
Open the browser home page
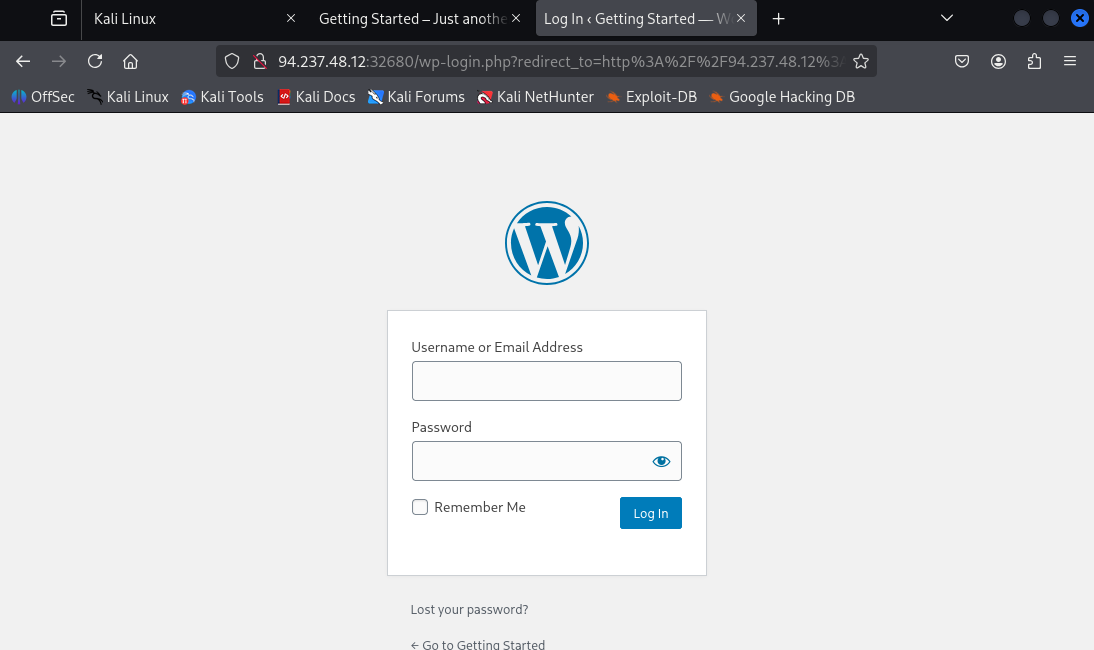coord(130,61)
